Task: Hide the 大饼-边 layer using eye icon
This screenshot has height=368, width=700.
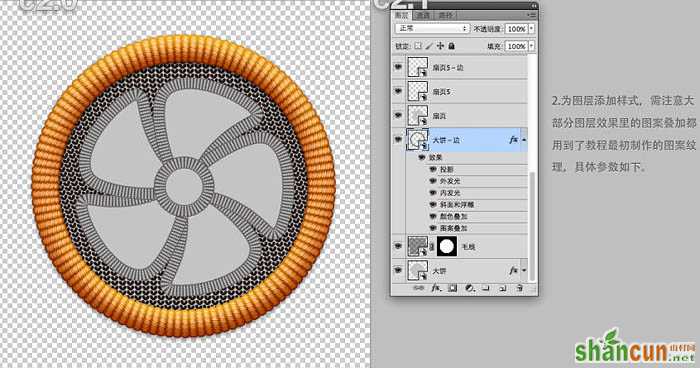Action: tap(398, 140)
